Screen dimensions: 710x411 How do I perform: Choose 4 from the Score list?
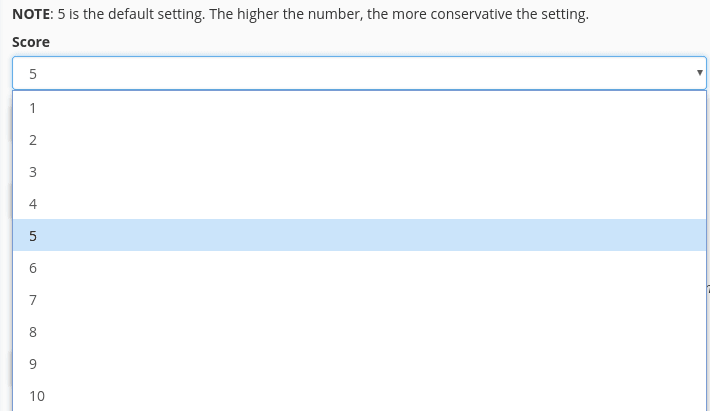coord(359,204)
